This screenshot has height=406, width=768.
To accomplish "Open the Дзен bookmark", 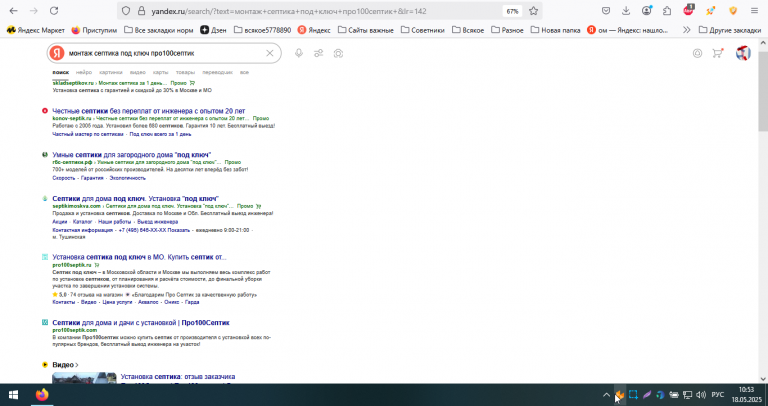I will [x=213, y=30].
